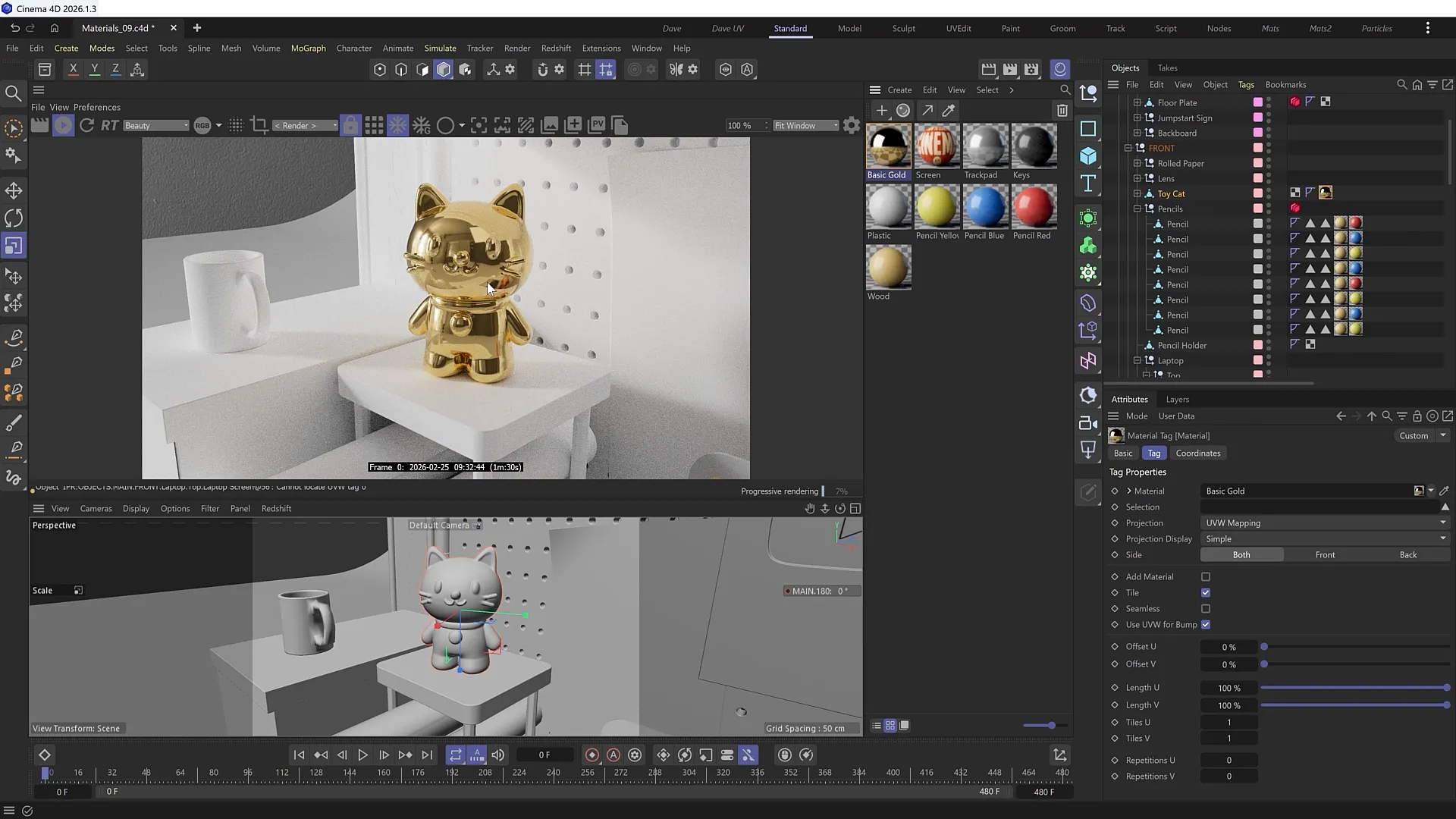
Task: Toggle timeline loop playback icon
Action: [455, 755]
